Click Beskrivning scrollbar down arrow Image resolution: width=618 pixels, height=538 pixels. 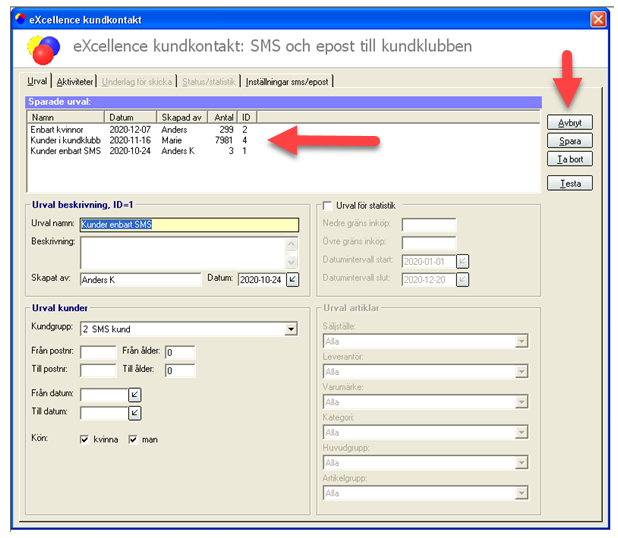291,262
